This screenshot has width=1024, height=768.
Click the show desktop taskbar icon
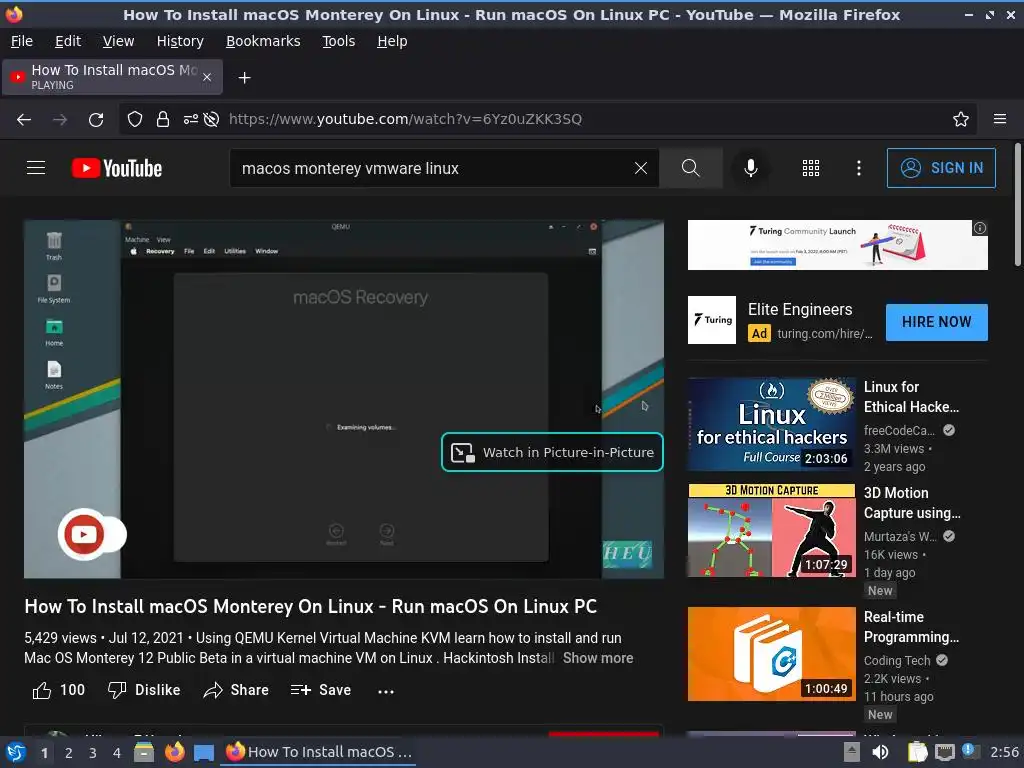(204, 753)
